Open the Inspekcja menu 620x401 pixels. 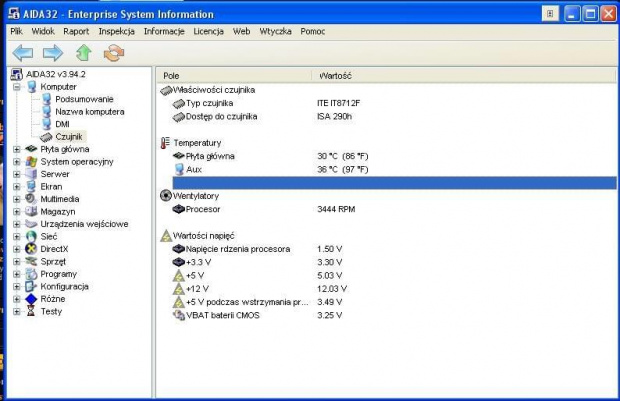116,31
